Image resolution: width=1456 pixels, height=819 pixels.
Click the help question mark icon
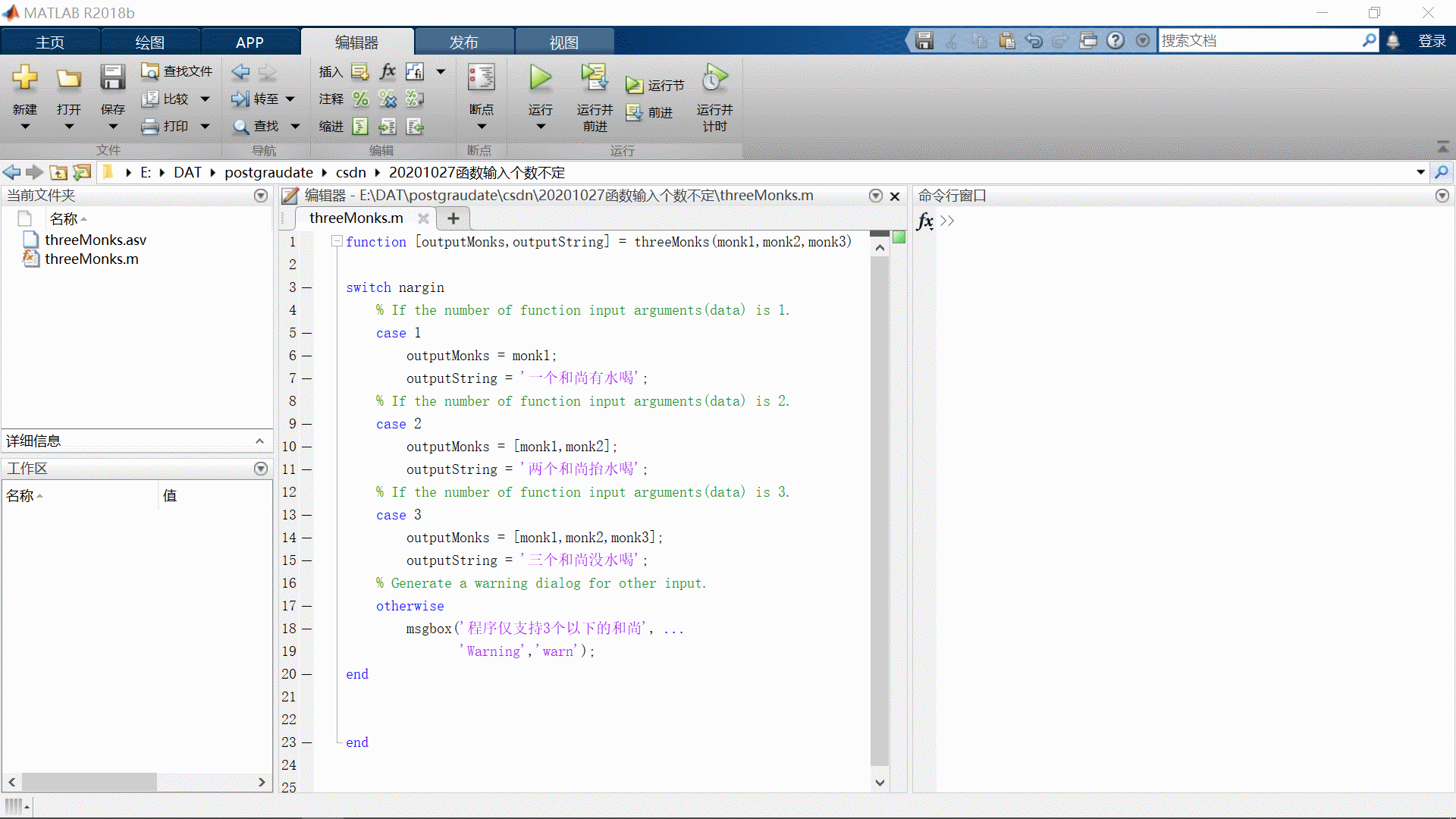tap(1116, 41)
